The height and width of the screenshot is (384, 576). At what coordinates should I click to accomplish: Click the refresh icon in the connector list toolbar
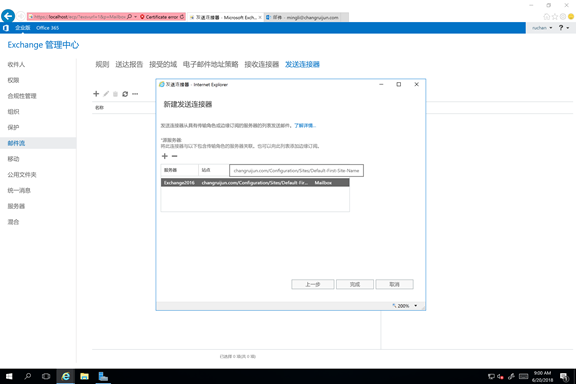(125, 94)
